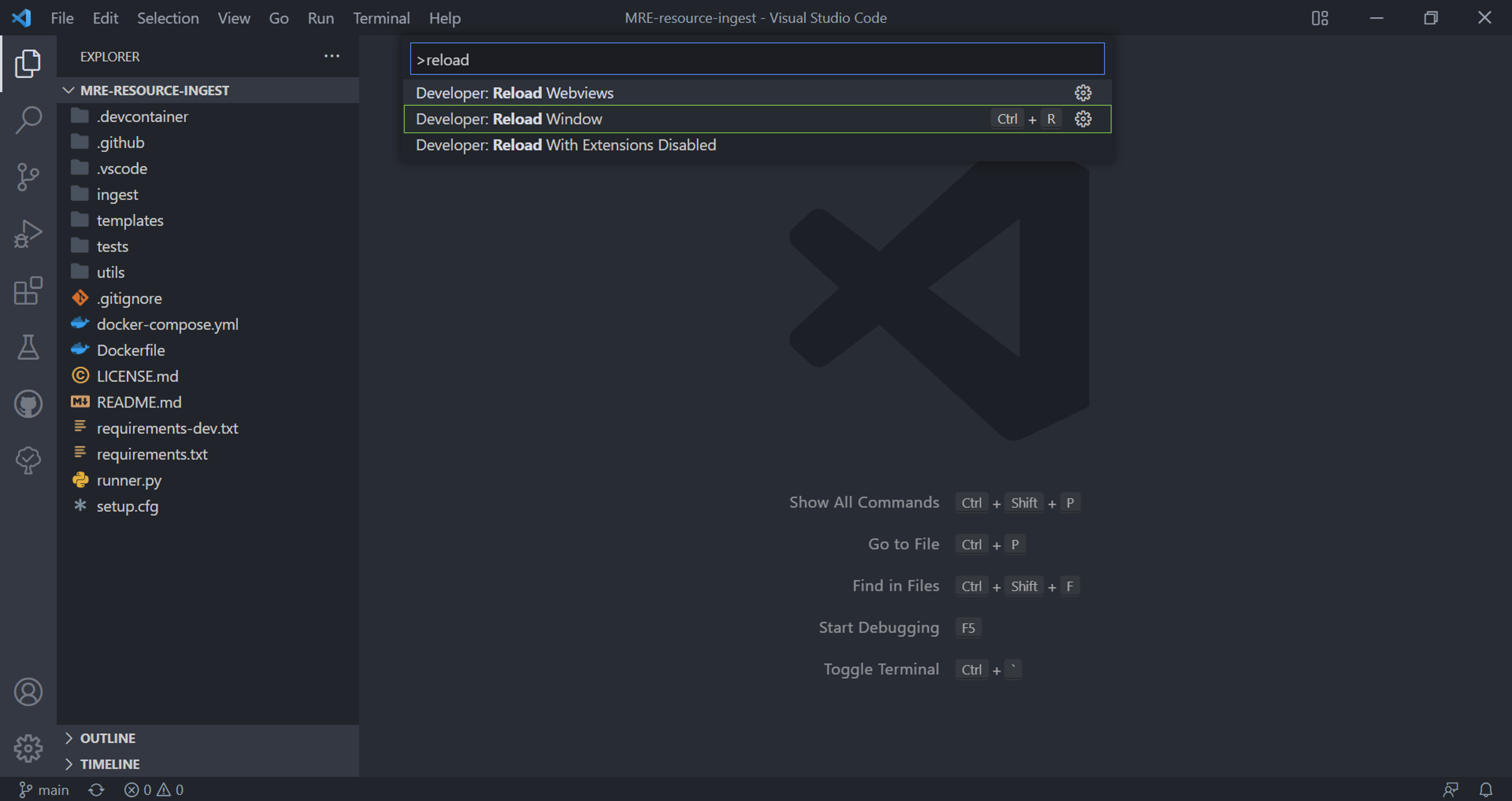Image resolution: width=1512 pixels, height=801 pixels.
Task: Open docker-compose.yml file
Action: 208,325
